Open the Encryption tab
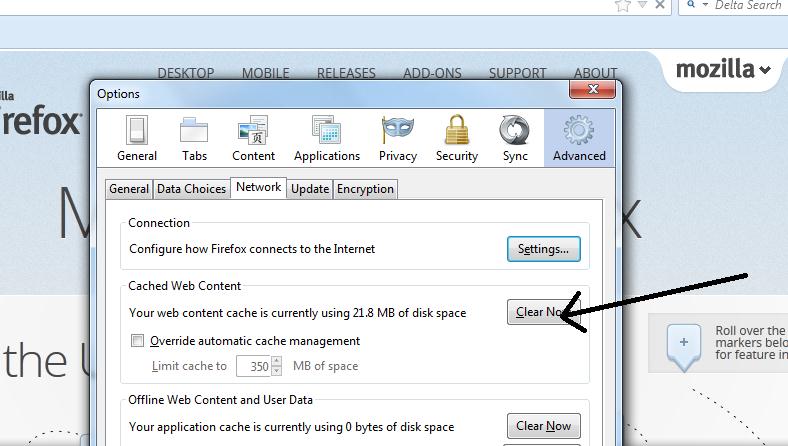Viewport: 788px width, 446px height. pyautogui.click(x=365, y=189)
